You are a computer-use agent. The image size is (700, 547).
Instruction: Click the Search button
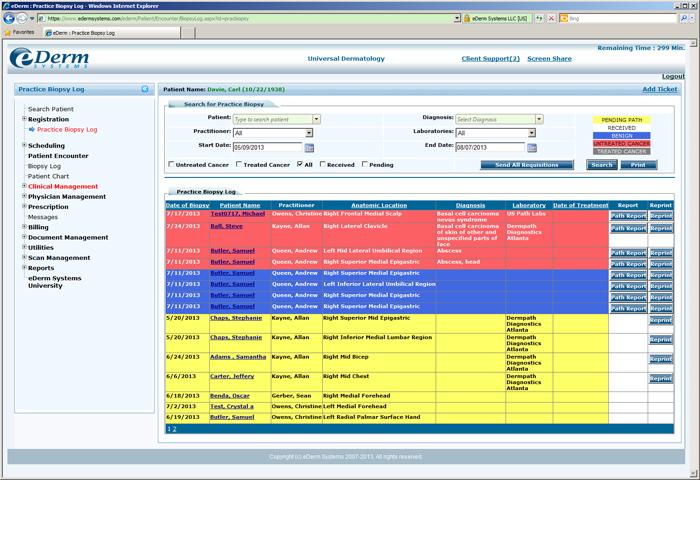[x=602, y=165]
